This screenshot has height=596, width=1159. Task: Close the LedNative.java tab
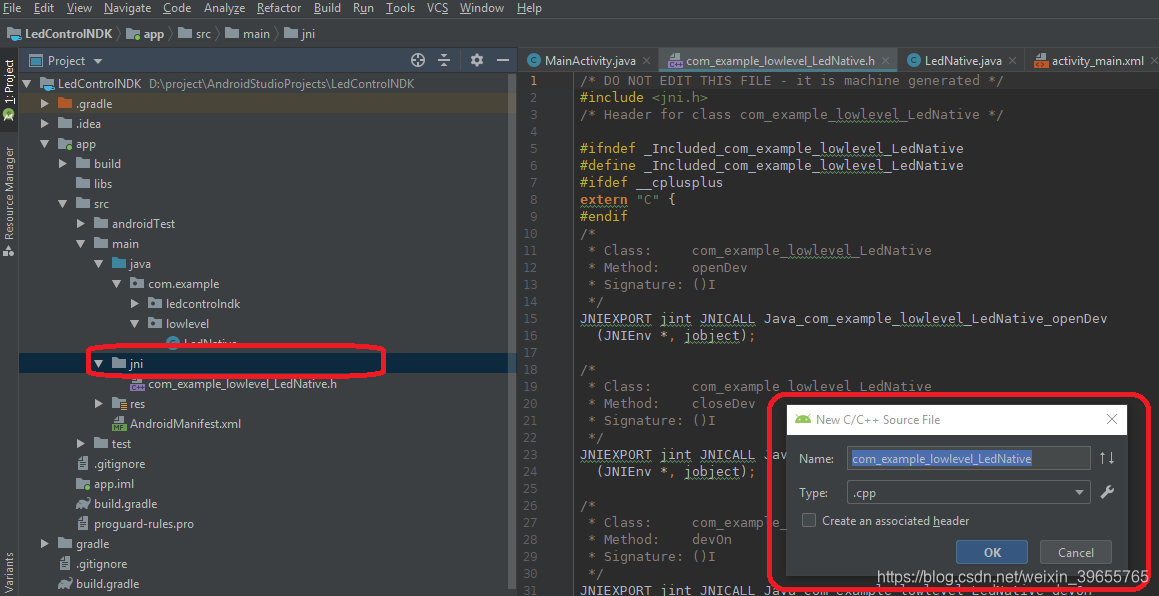(x=1013, y=61)
